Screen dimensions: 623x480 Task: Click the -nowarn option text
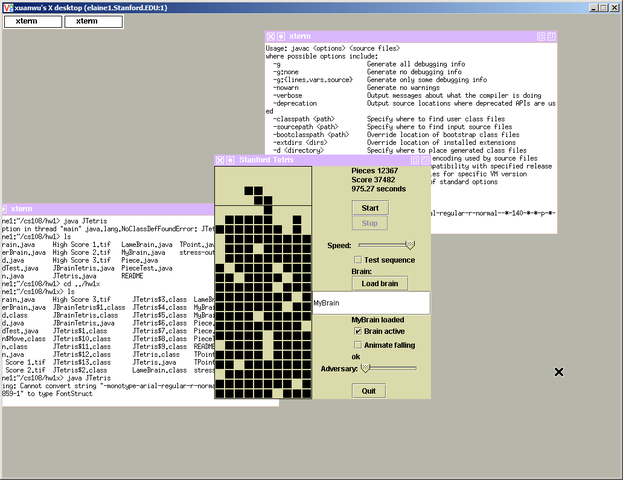click(286, 88)
